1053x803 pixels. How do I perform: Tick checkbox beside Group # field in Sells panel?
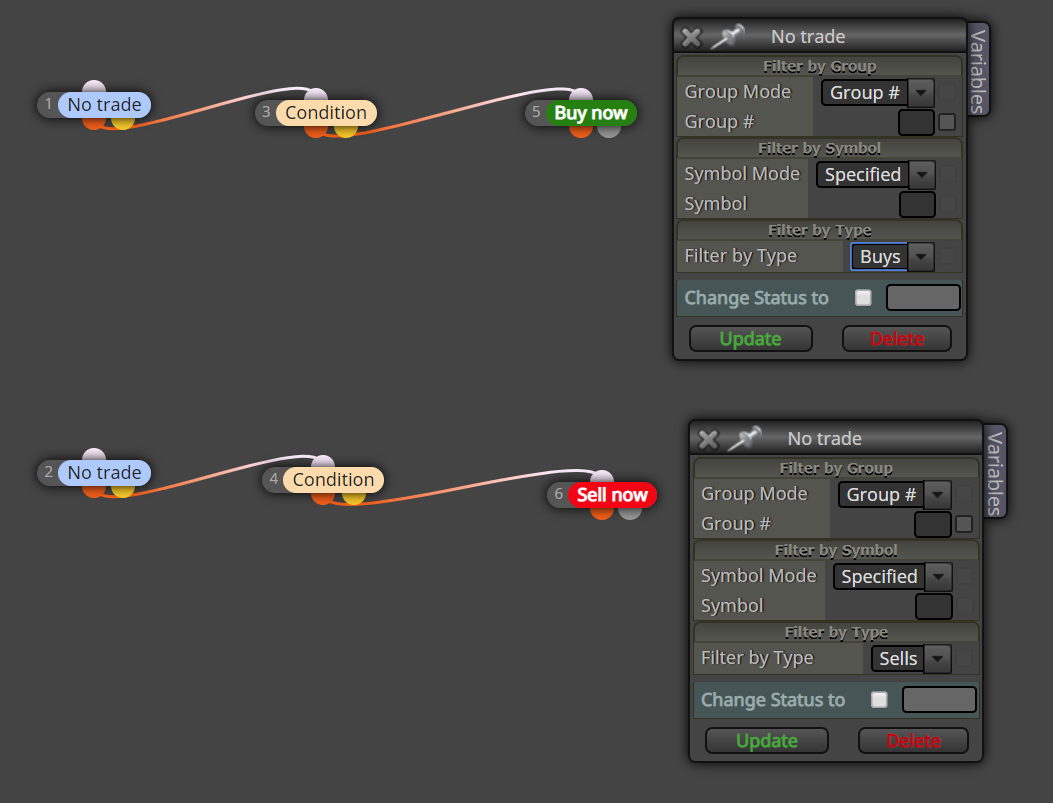coord(964,524)
